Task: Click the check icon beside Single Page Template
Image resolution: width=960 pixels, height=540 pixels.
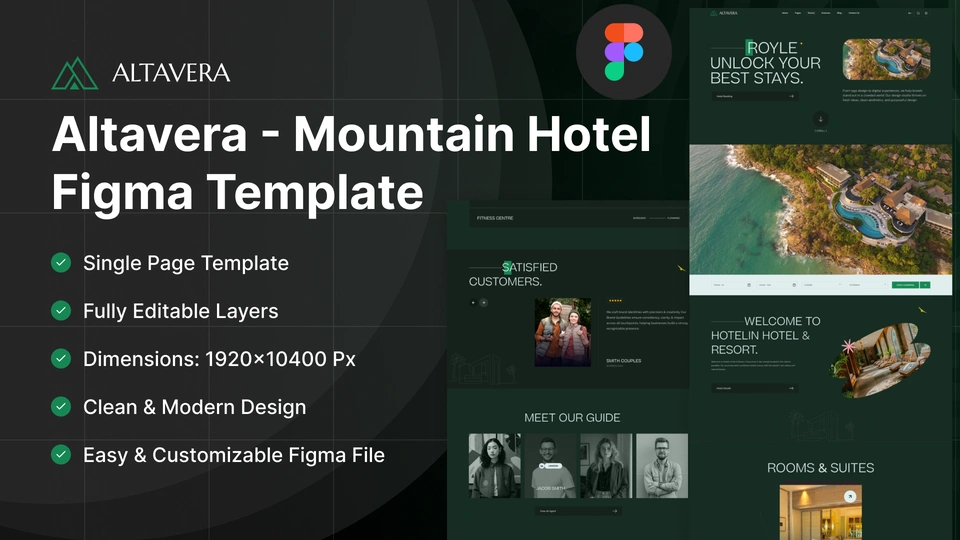Action: pos(61,263)
